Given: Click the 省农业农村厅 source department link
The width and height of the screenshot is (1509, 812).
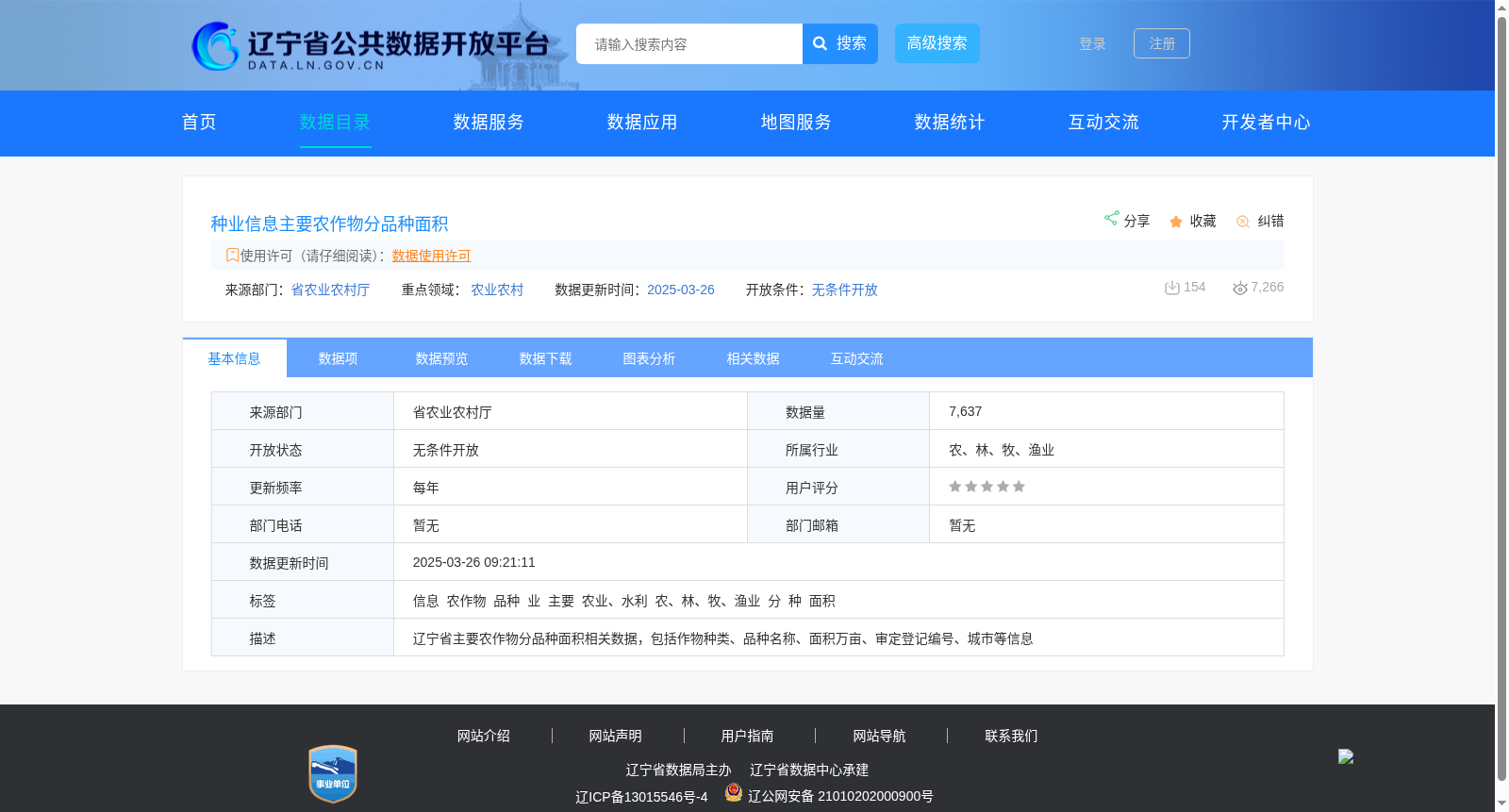Looking at the screenshot, I should tap(330, 290).
